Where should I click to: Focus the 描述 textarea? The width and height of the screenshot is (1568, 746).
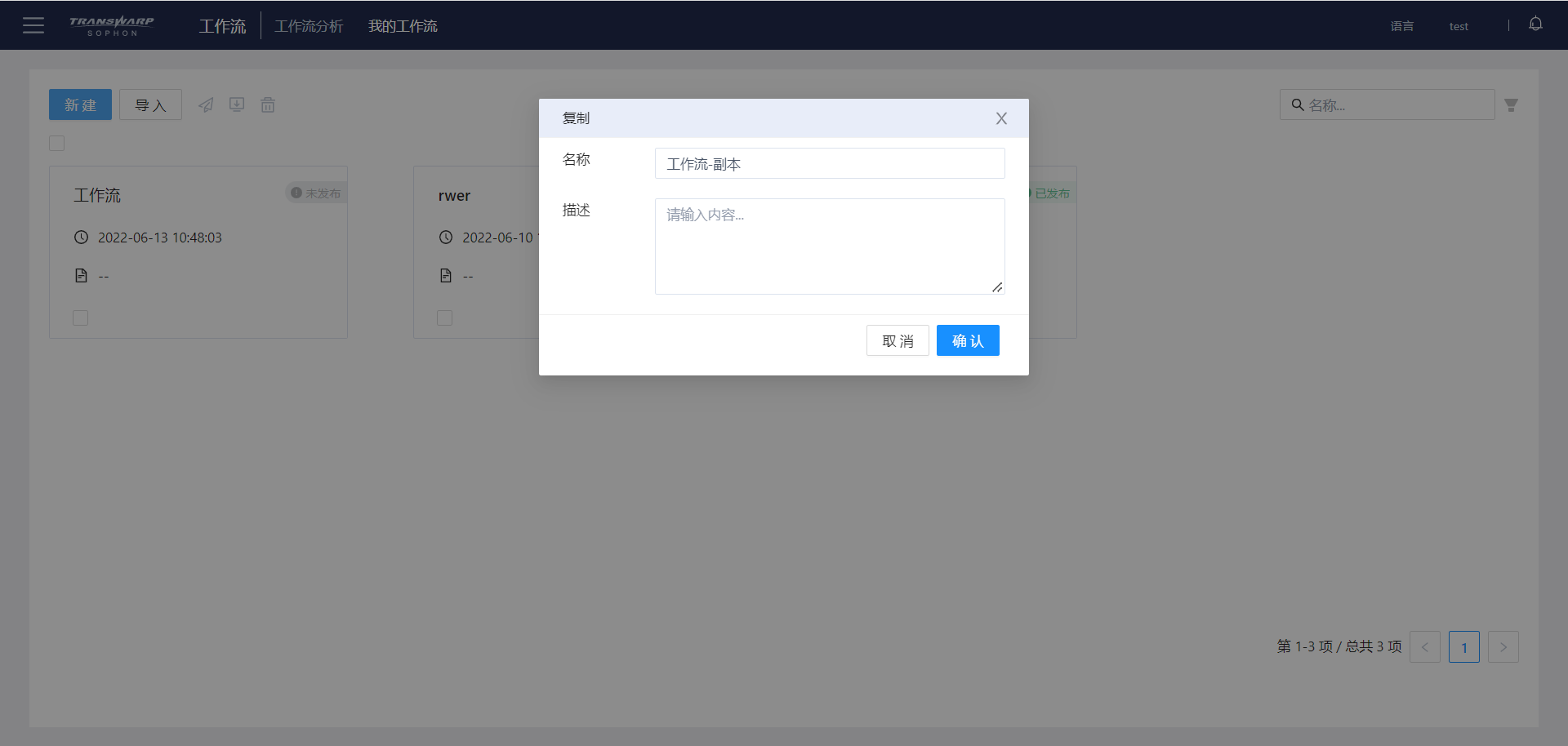click(830, 246)
